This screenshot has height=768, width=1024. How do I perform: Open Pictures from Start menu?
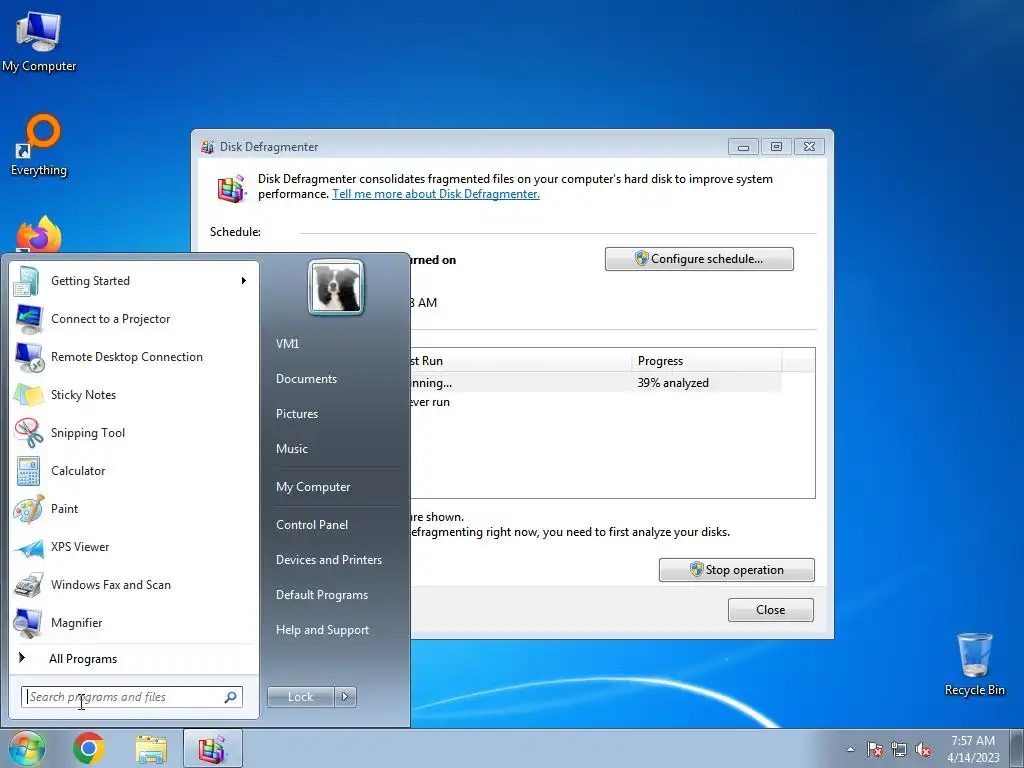(x=297, y=413)
